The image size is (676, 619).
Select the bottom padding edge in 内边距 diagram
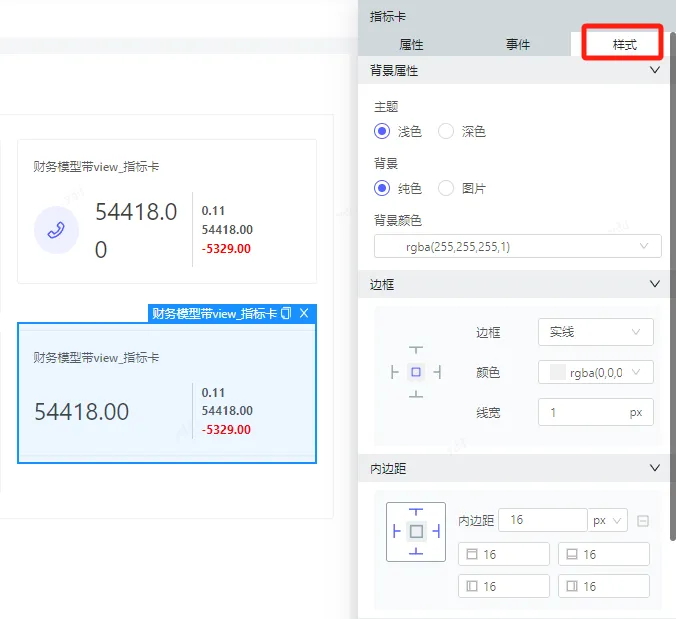click(416, 551)
